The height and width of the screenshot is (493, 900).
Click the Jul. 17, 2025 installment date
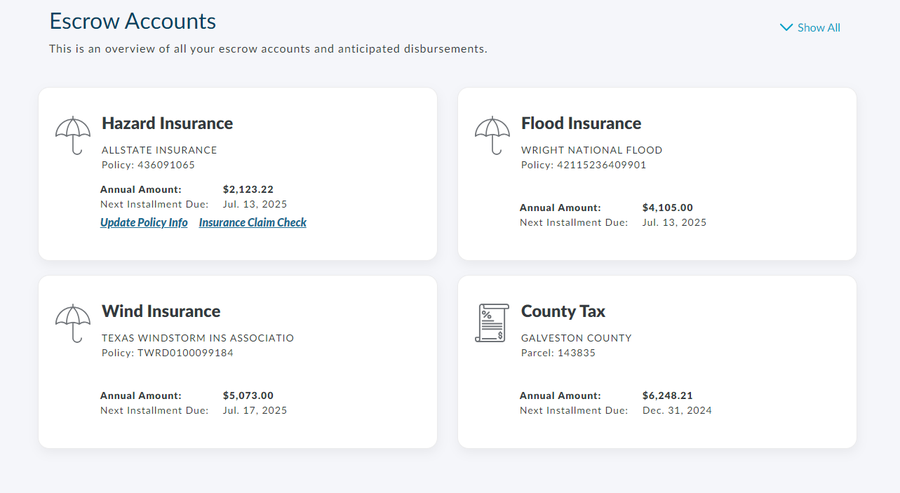pos(254,410)
